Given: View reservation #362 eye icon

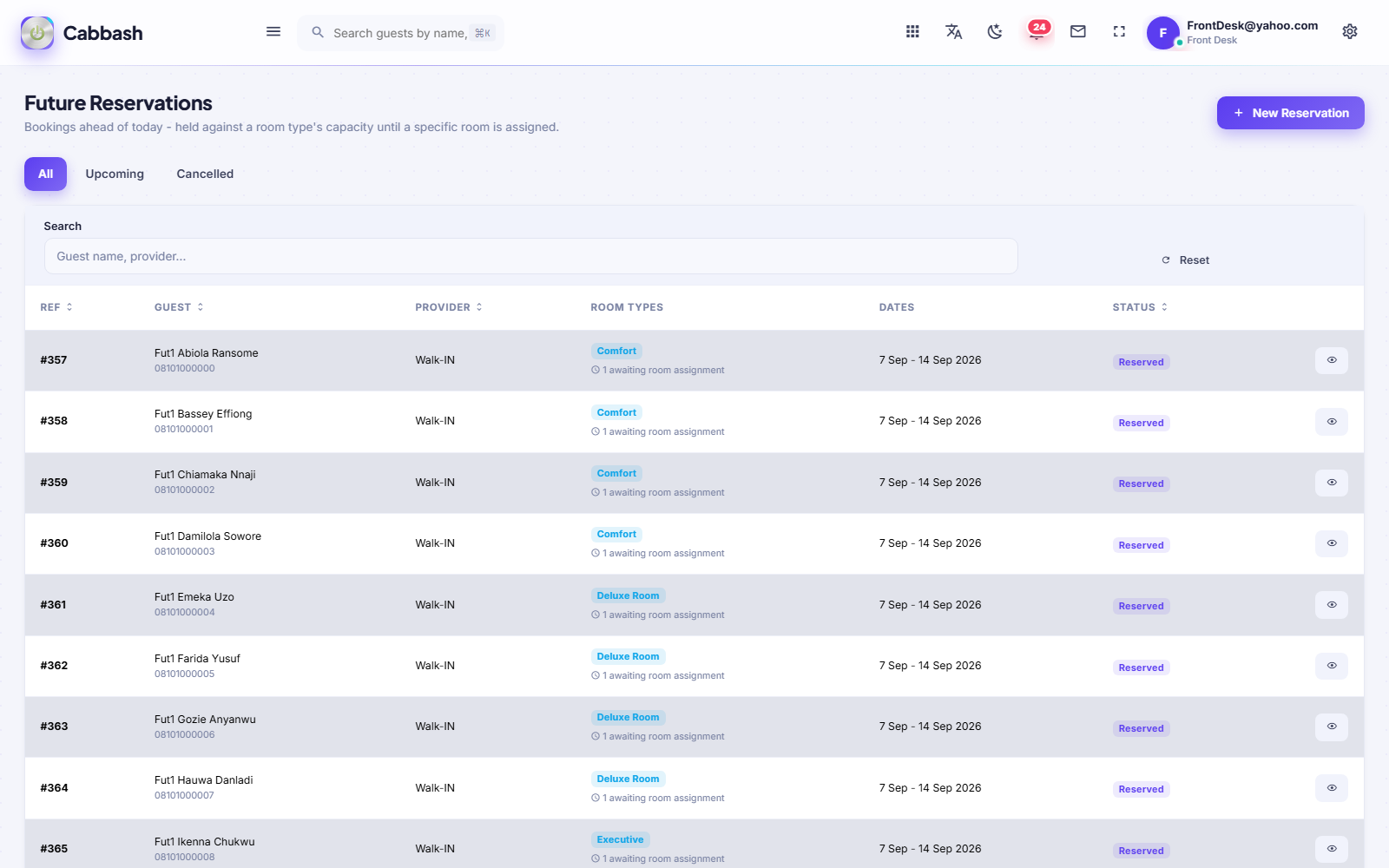Looking at the screenshot, I should pos(1332,666).
